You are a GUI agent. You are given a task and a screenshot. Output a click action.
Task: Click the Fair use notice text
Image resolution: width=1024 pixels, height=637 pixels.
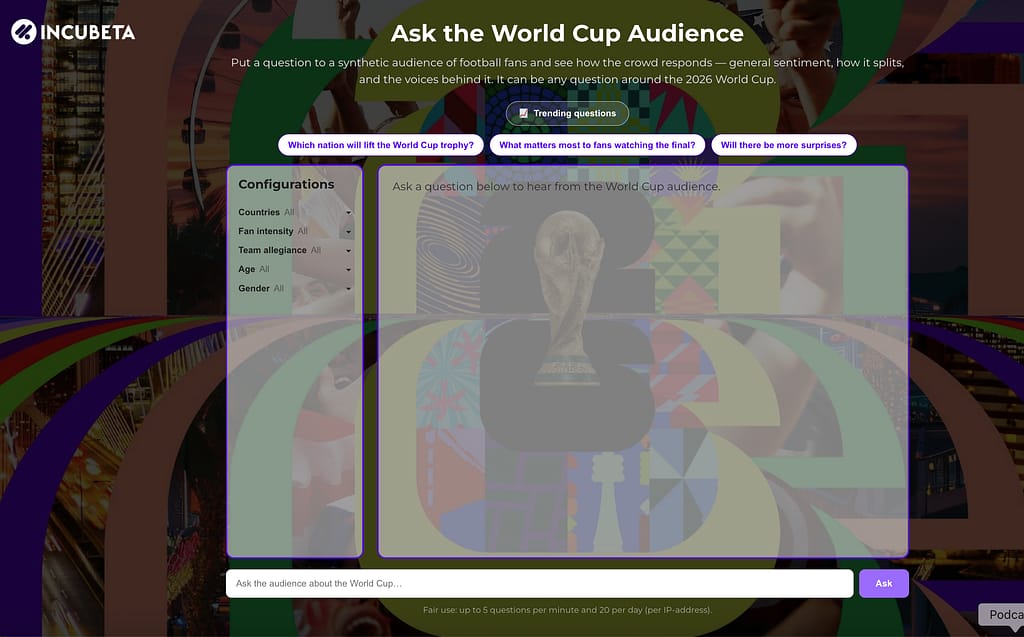pyautogui.click(x=567, y=610)
